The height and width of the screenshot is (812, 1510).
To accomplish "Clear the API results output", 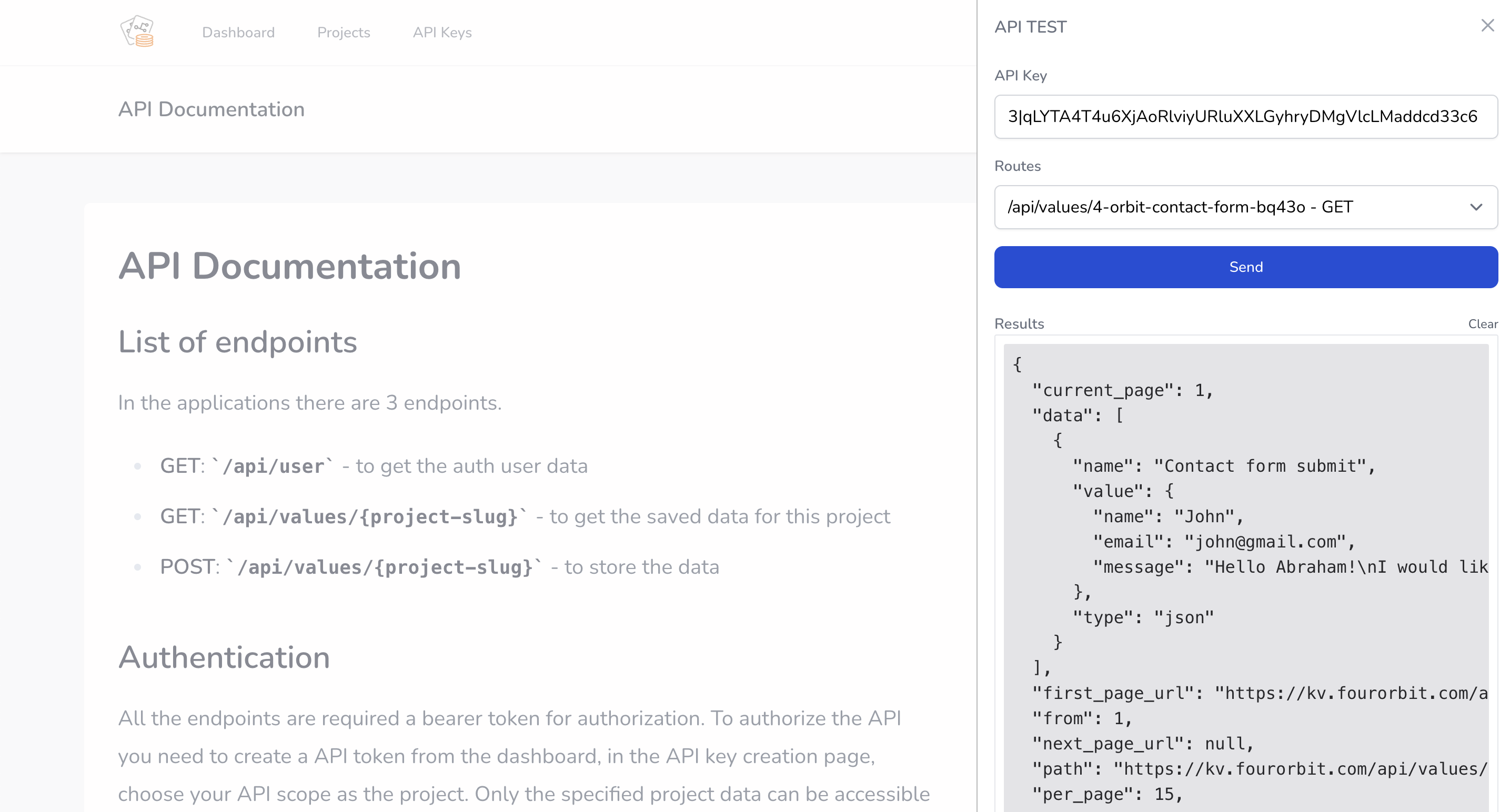I will (x=1484, y=323).
